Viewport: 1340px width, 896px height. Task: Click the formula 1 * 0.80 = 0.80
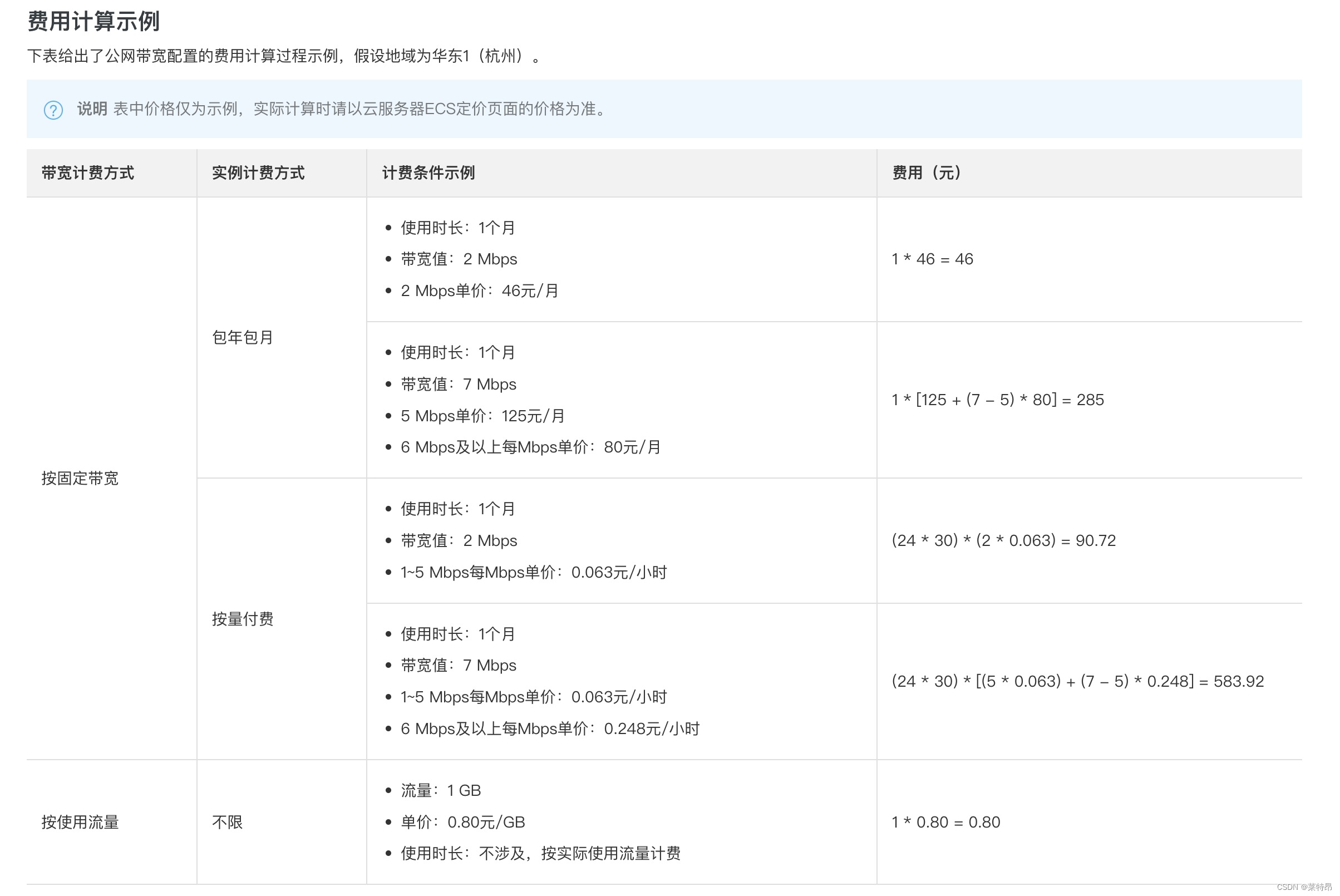[x=945, y=822]
